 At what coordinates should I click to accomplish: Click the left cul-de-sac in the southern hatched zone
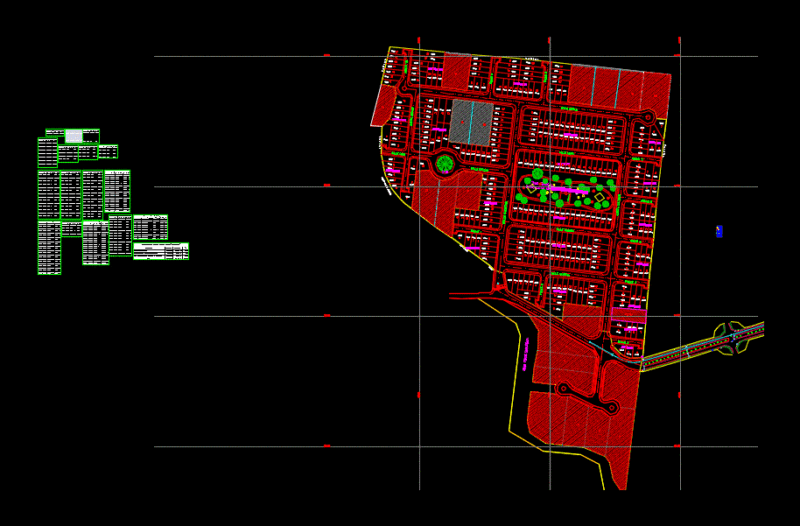563,389
